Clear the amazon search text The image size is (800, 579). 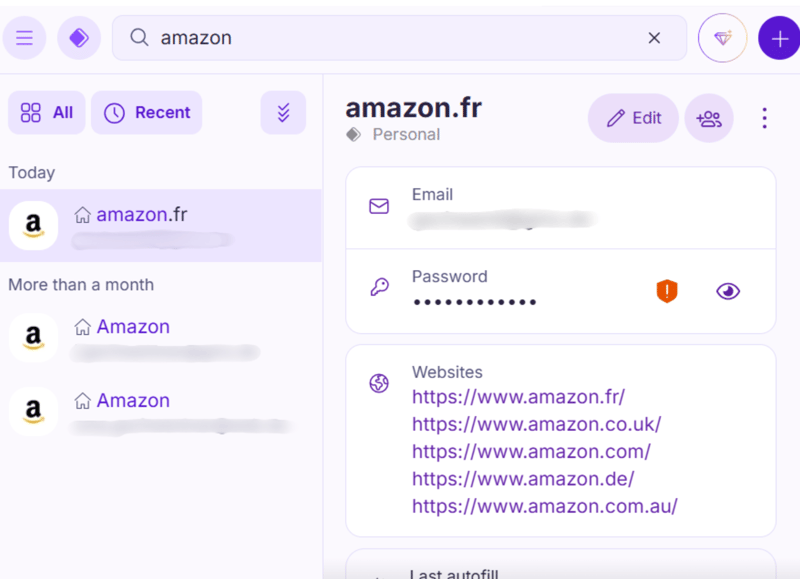point(654,38)
